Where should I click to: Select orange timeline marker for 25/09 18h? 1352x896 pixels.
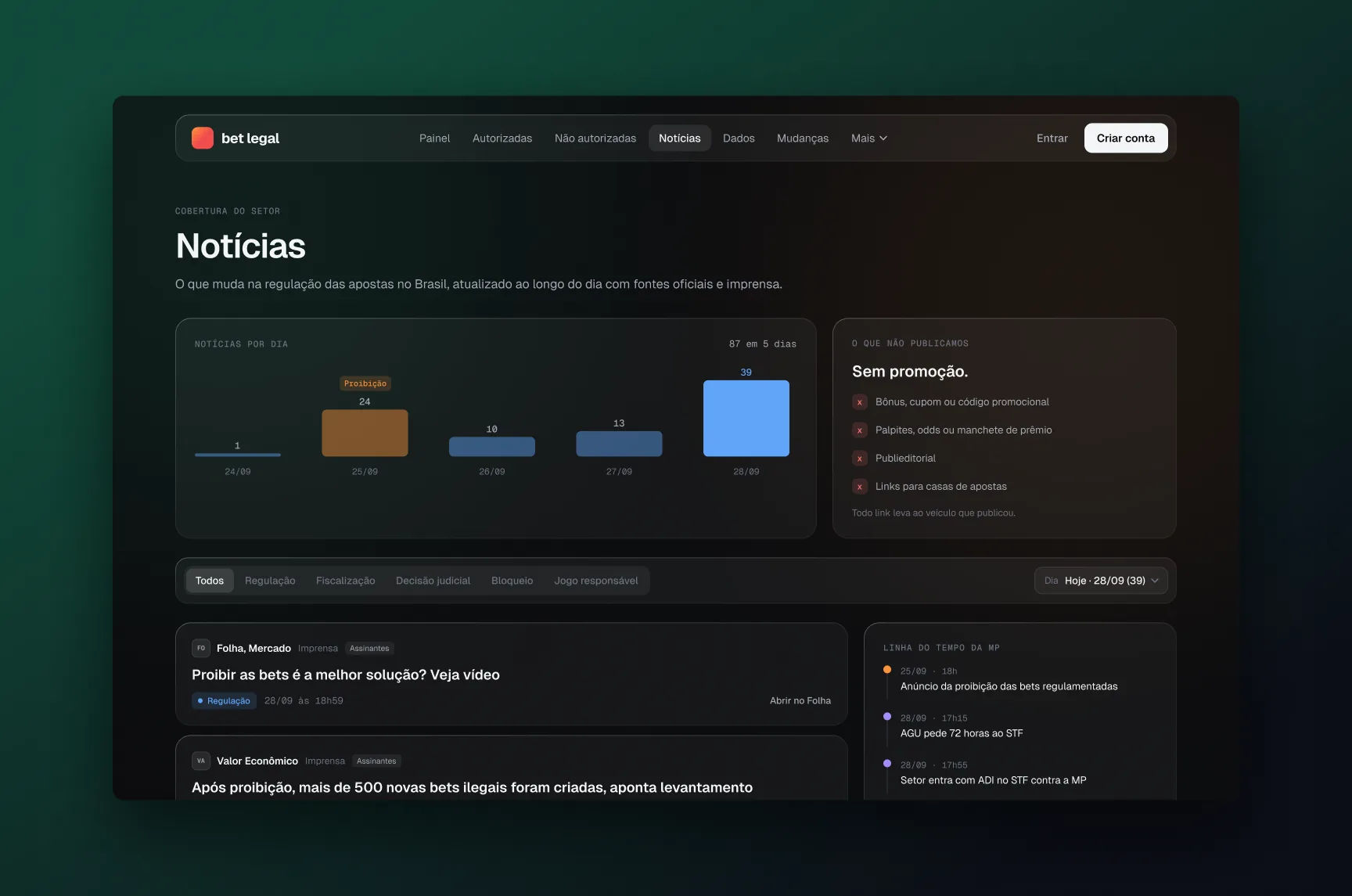[887, 670]
